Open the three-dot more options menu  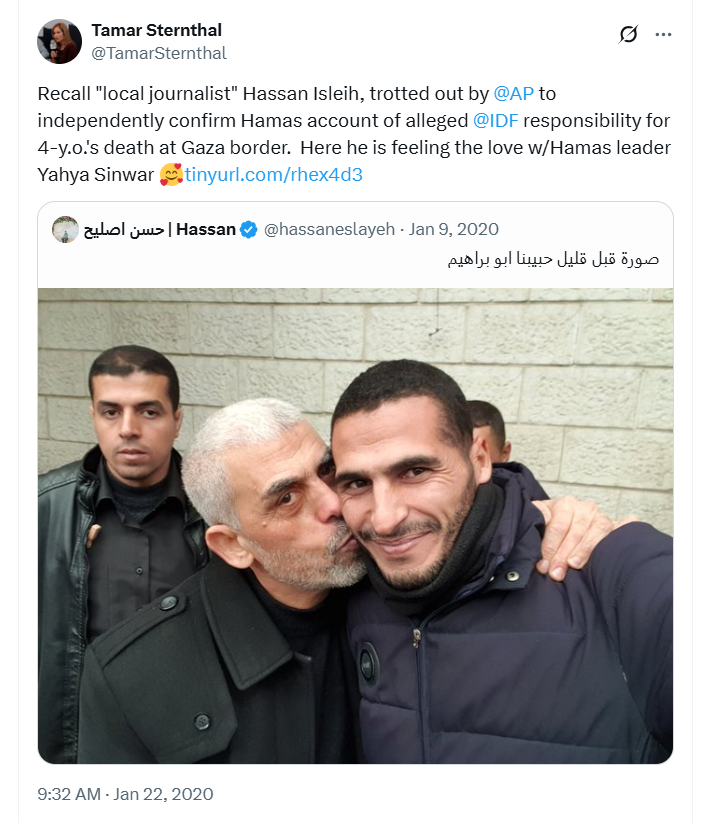663,35
